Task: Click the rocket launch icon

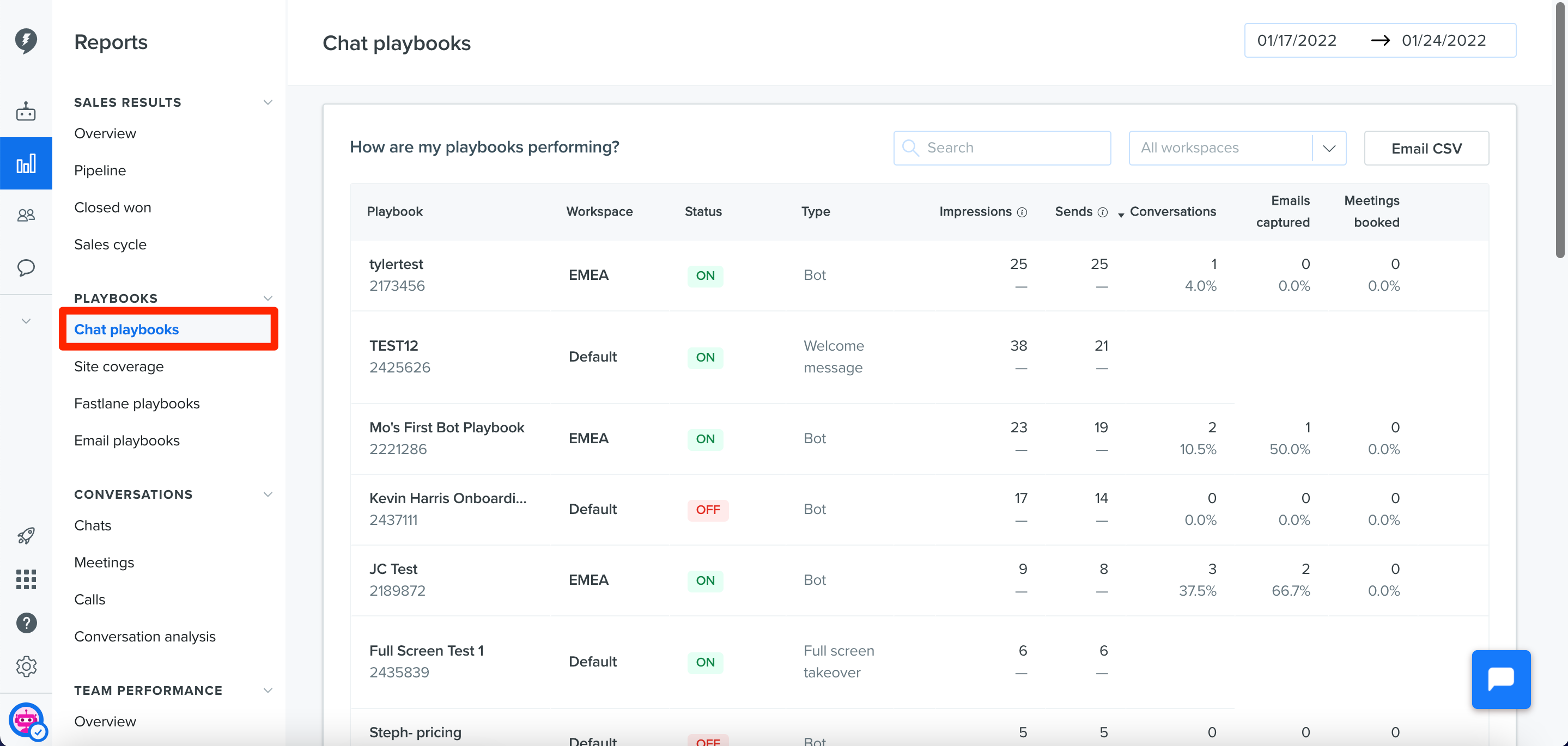Action: pyautogui.click(x=26, y=535)
